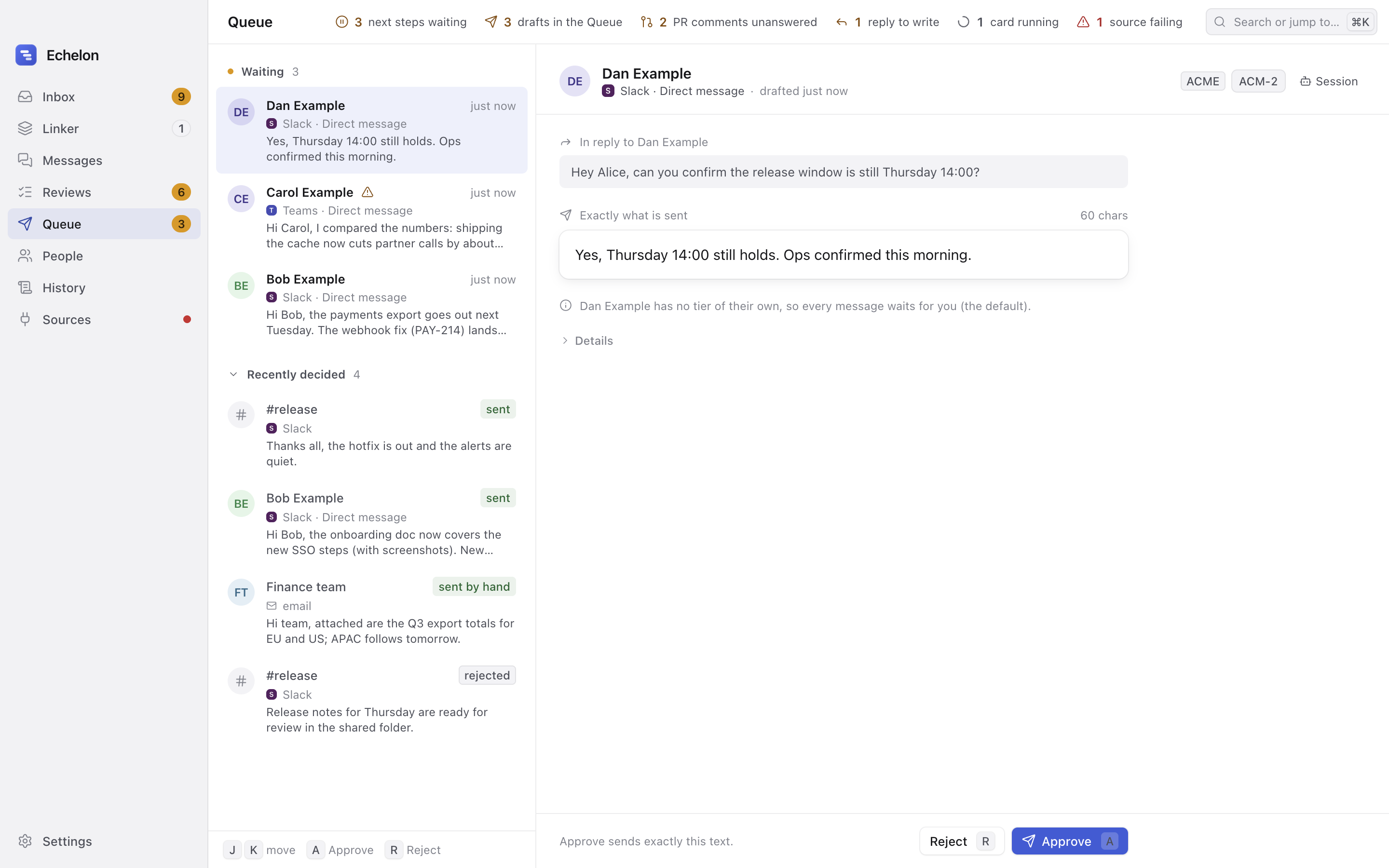Open Bob Example's sent onboarding message
Viewport: 1389px width, 868px height.
[371, 524]
